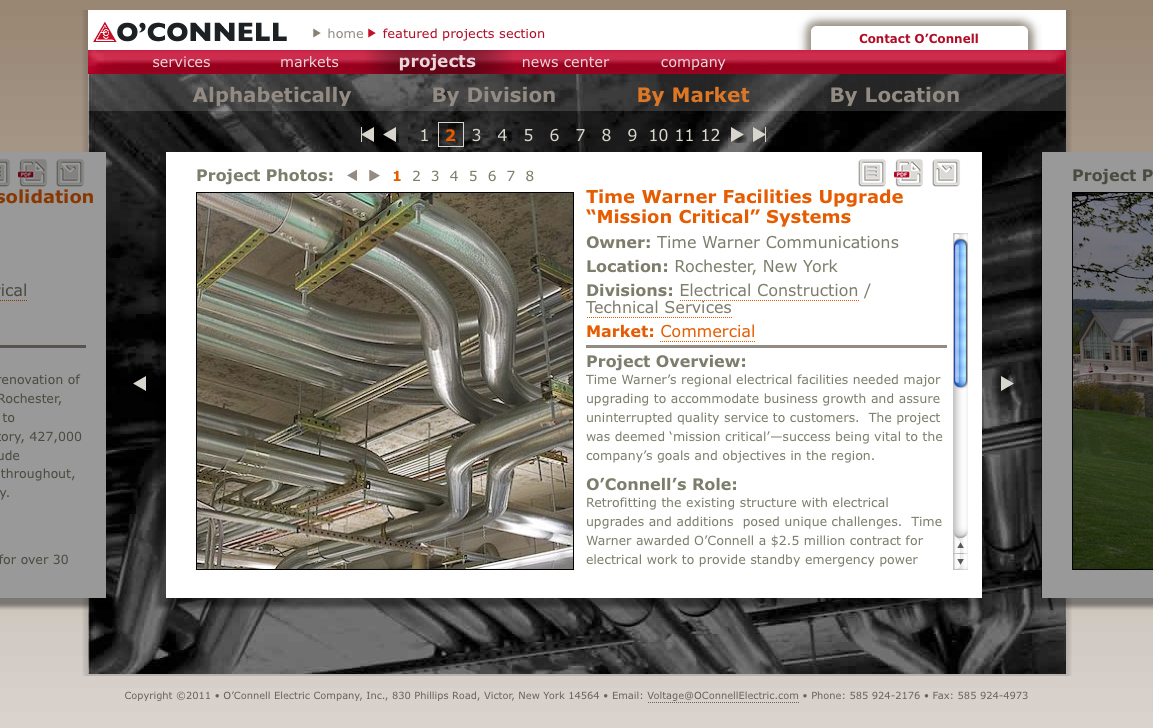Email Voltage@OConnellElectric.com link in footer
Image resolution: width=1153 pixels, height=728 pixels.
click(723, 696)
